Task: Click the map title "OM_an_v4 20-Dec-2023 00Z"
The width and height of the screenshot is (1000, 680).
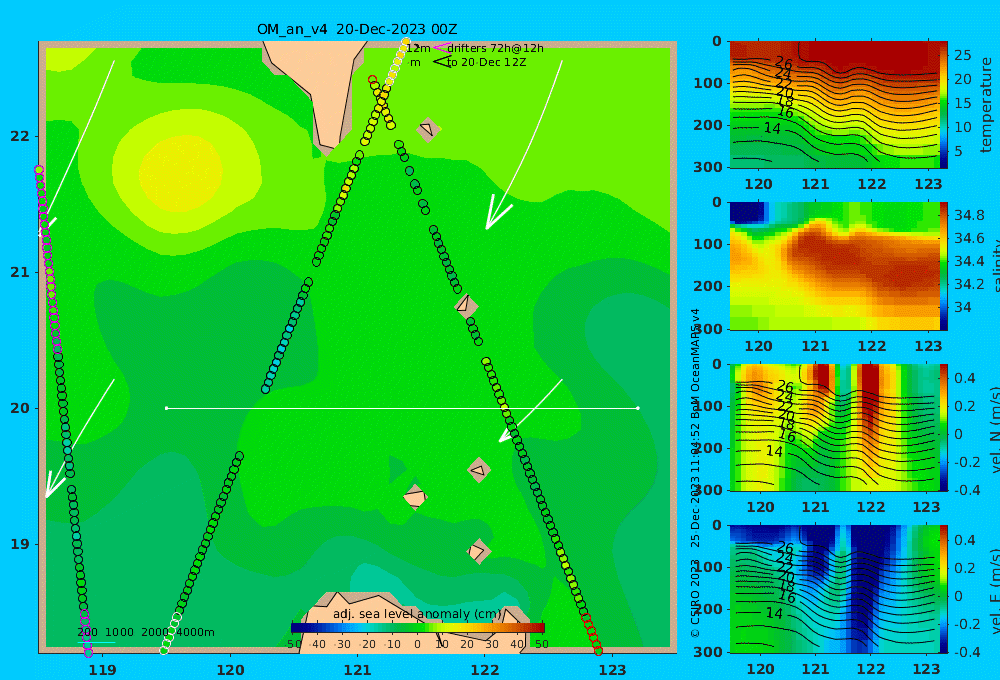Action: 357,29
